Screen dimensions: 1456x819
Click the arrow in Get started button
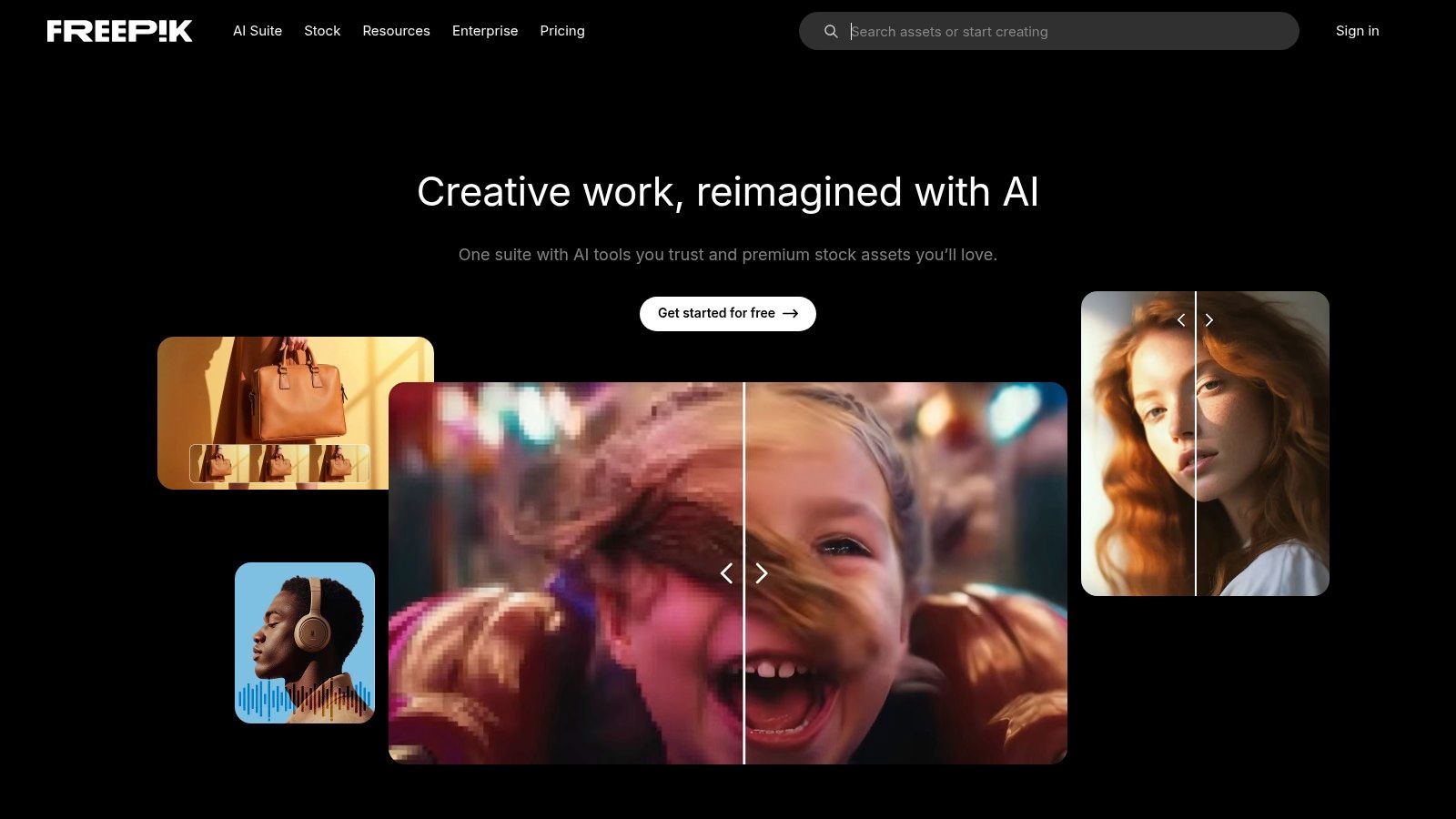(x=790, y=313)
